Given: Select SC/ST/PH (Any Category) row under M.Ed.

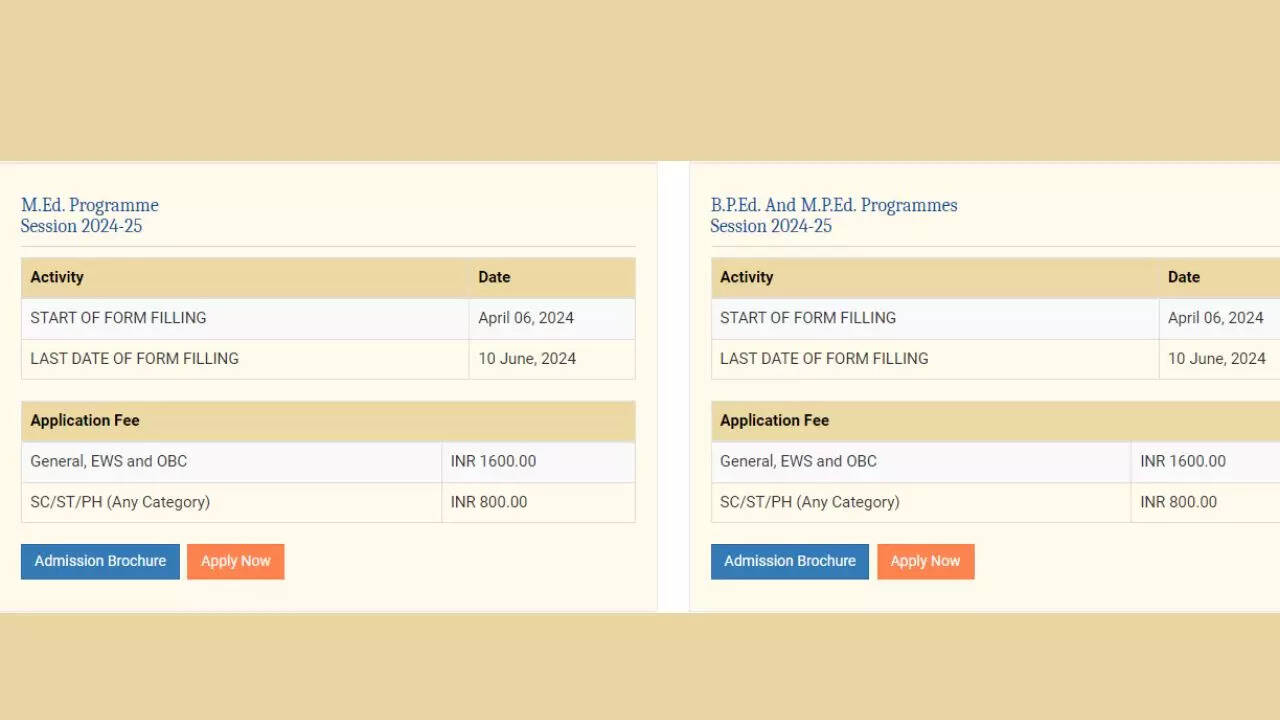Looking at the screenshot, I should (x=120, y=502).
